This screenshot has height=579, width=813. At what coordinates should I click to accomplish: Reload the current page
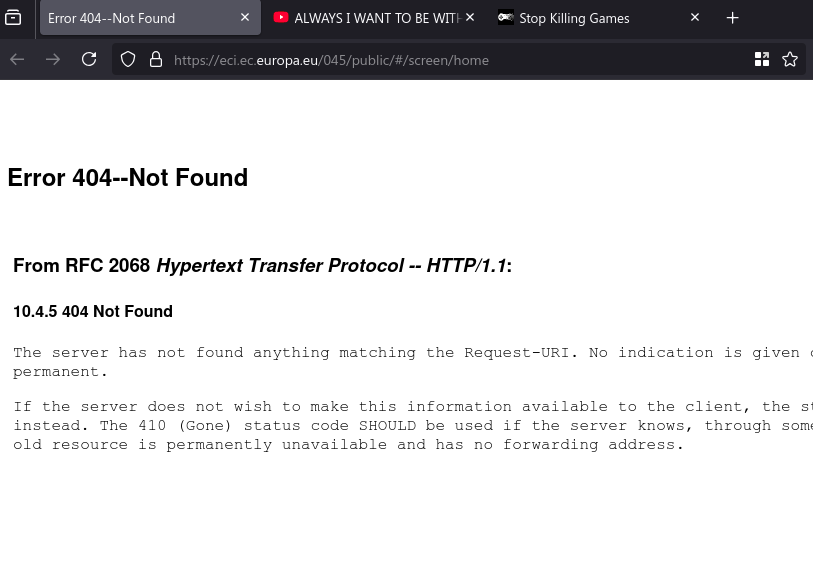89,60
